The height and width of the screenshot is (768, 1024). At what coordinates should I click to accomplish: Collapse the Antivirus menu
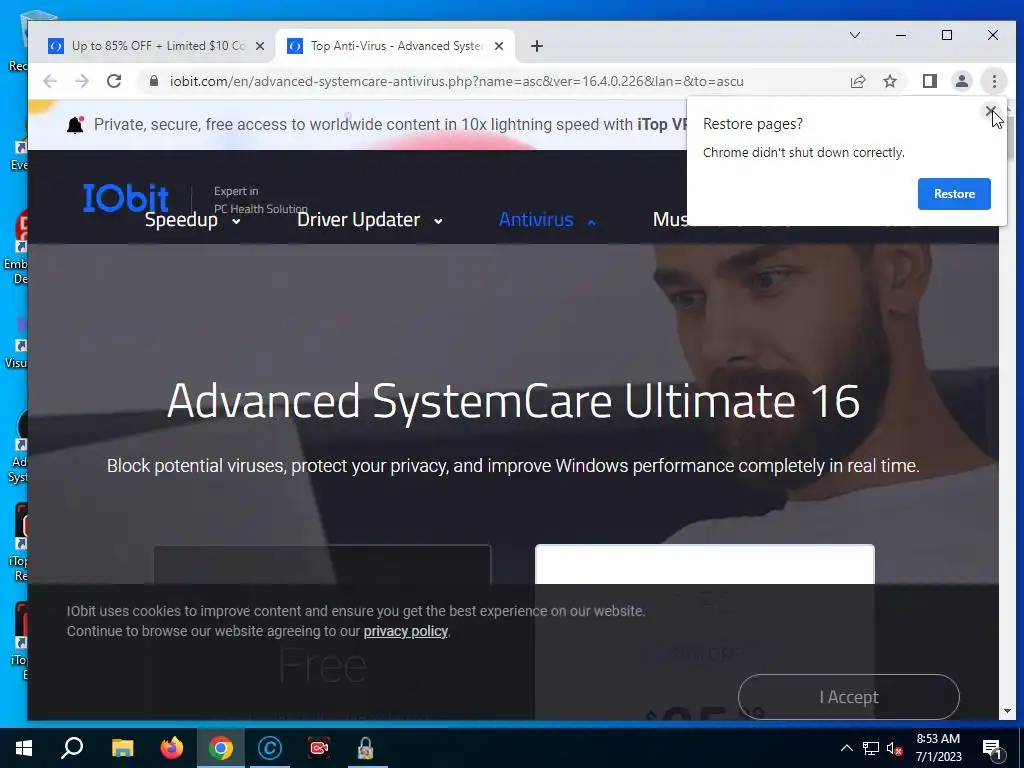[x=547, y=220]
